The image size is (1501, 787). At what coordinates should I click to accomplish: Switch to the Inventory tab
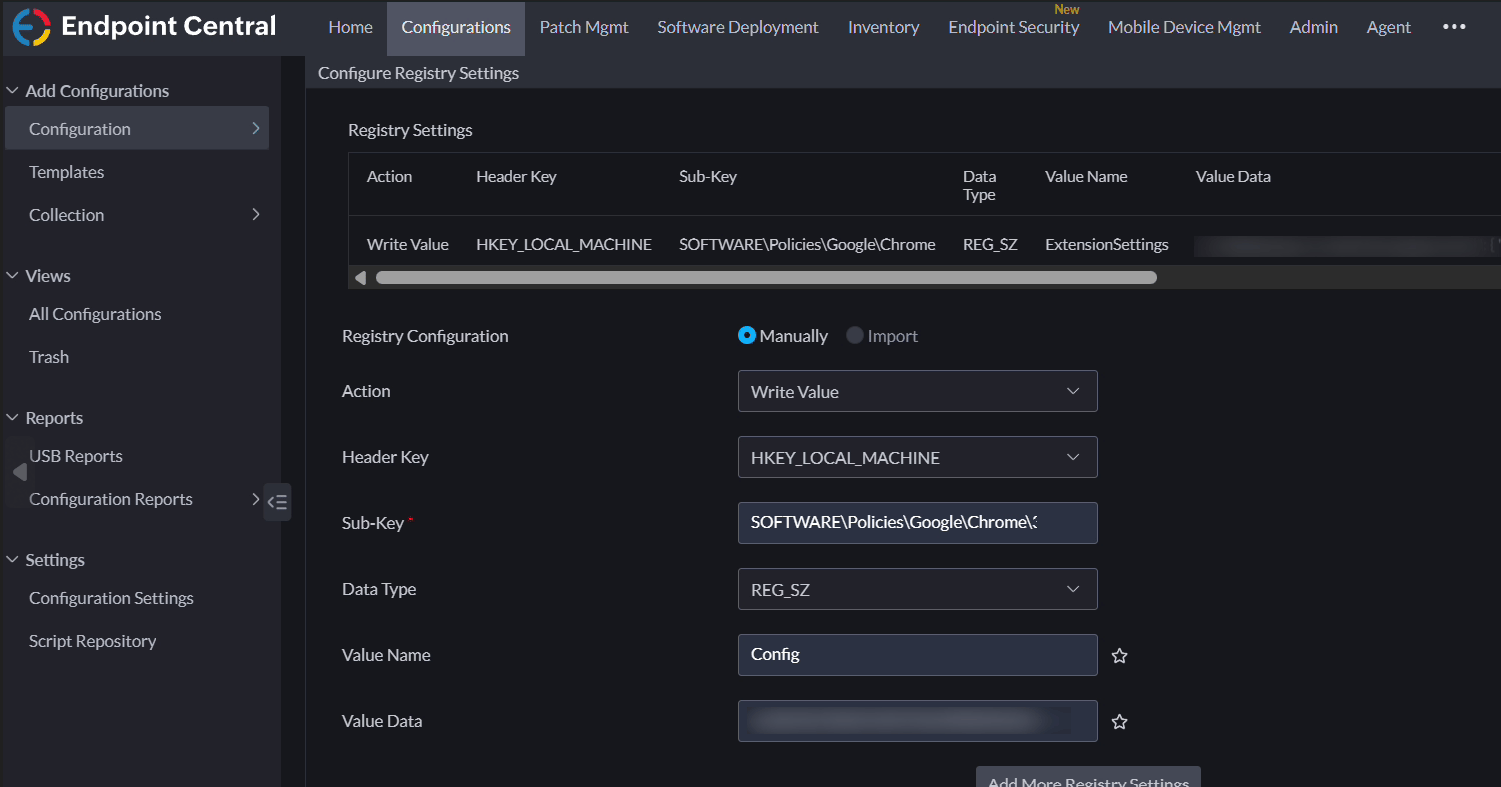pos(883,27)
